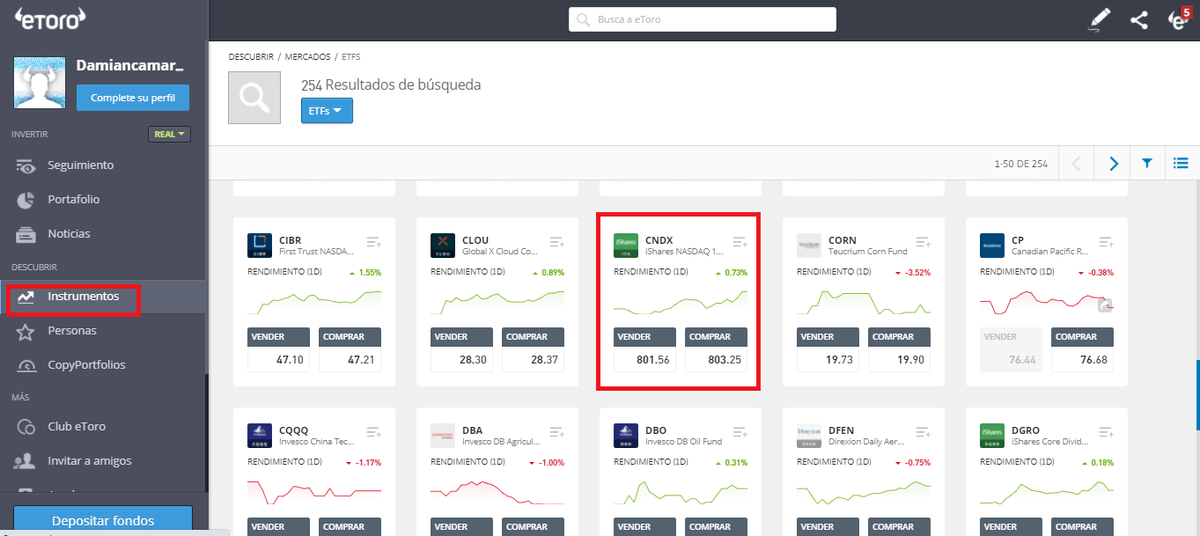The width and height of the screenshot is (1200, 536).
Task: Open Club eToro in sidebar
Action: click(x=77, y=427)
